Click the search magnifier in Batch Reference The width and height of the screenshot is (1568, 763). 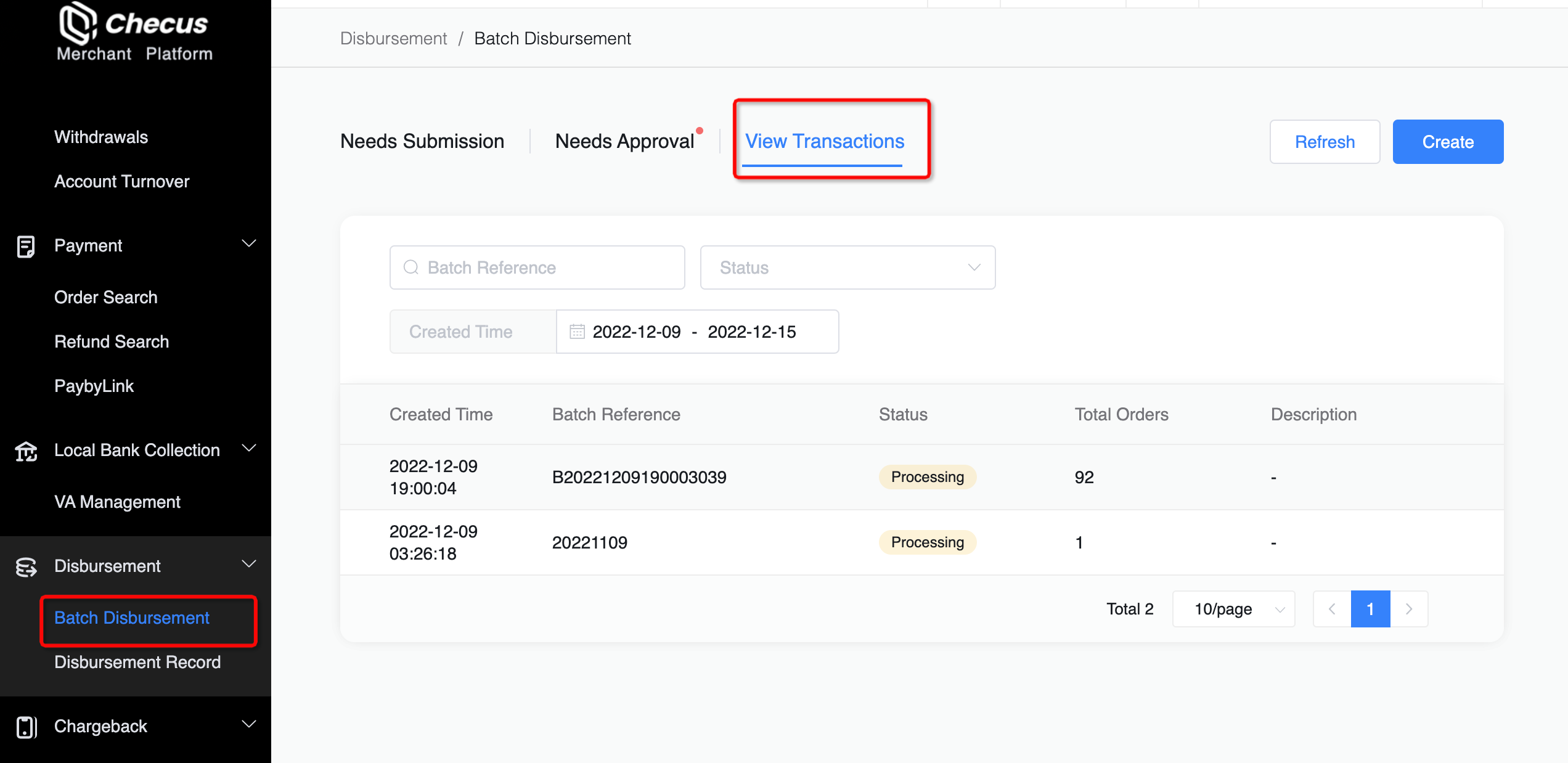(x=411, y=267)
